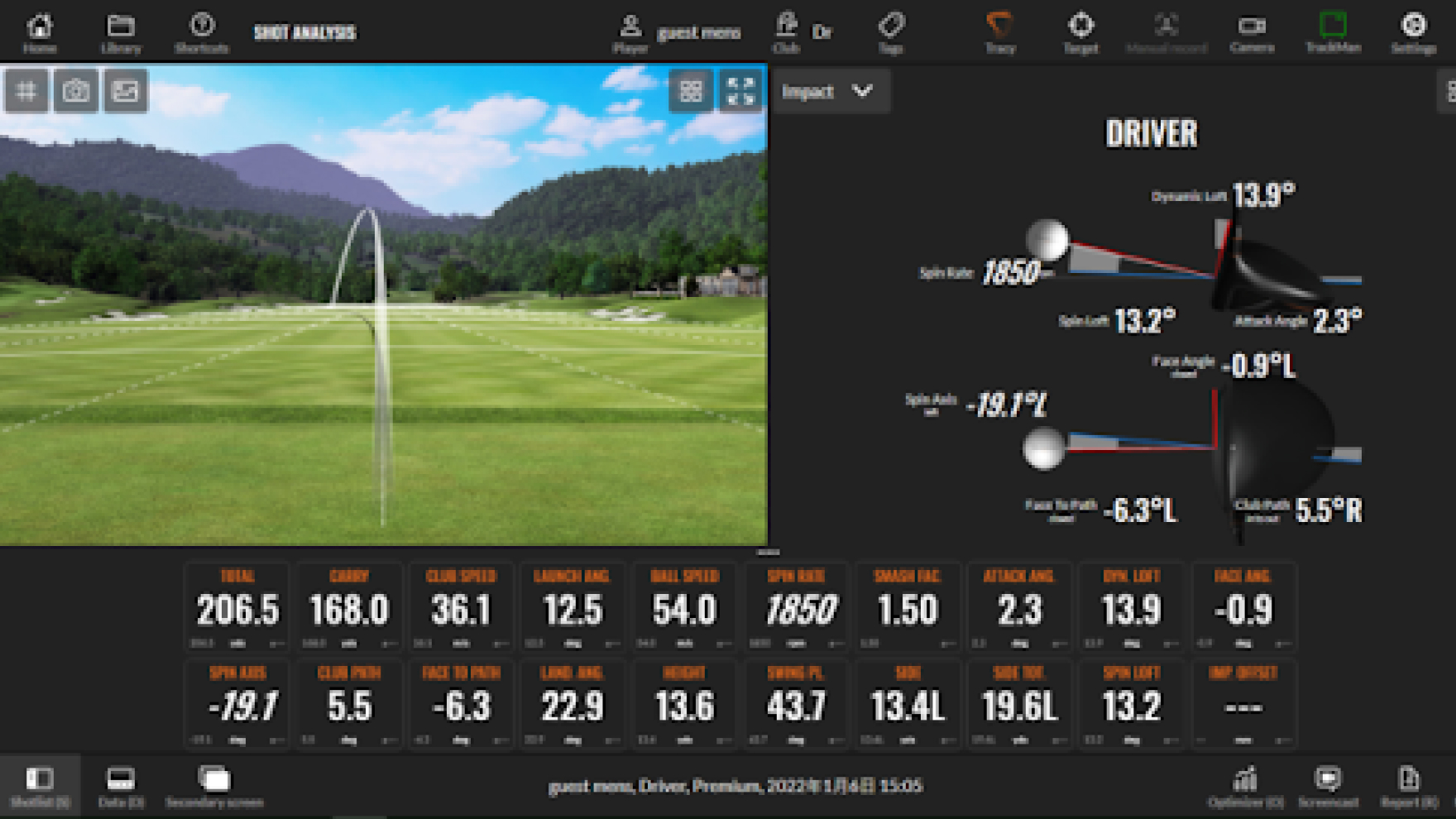Open the Tracy analysis tool
The height and width of the screenshot is (819, 1456).
coord(999,32)
